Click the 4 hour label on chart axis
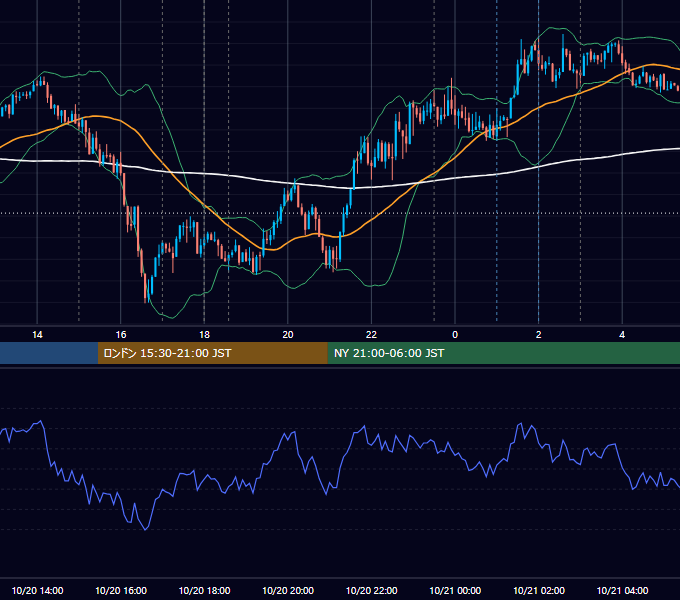The image size is (680, 600). pyautogui.click(x=622, y=335)
